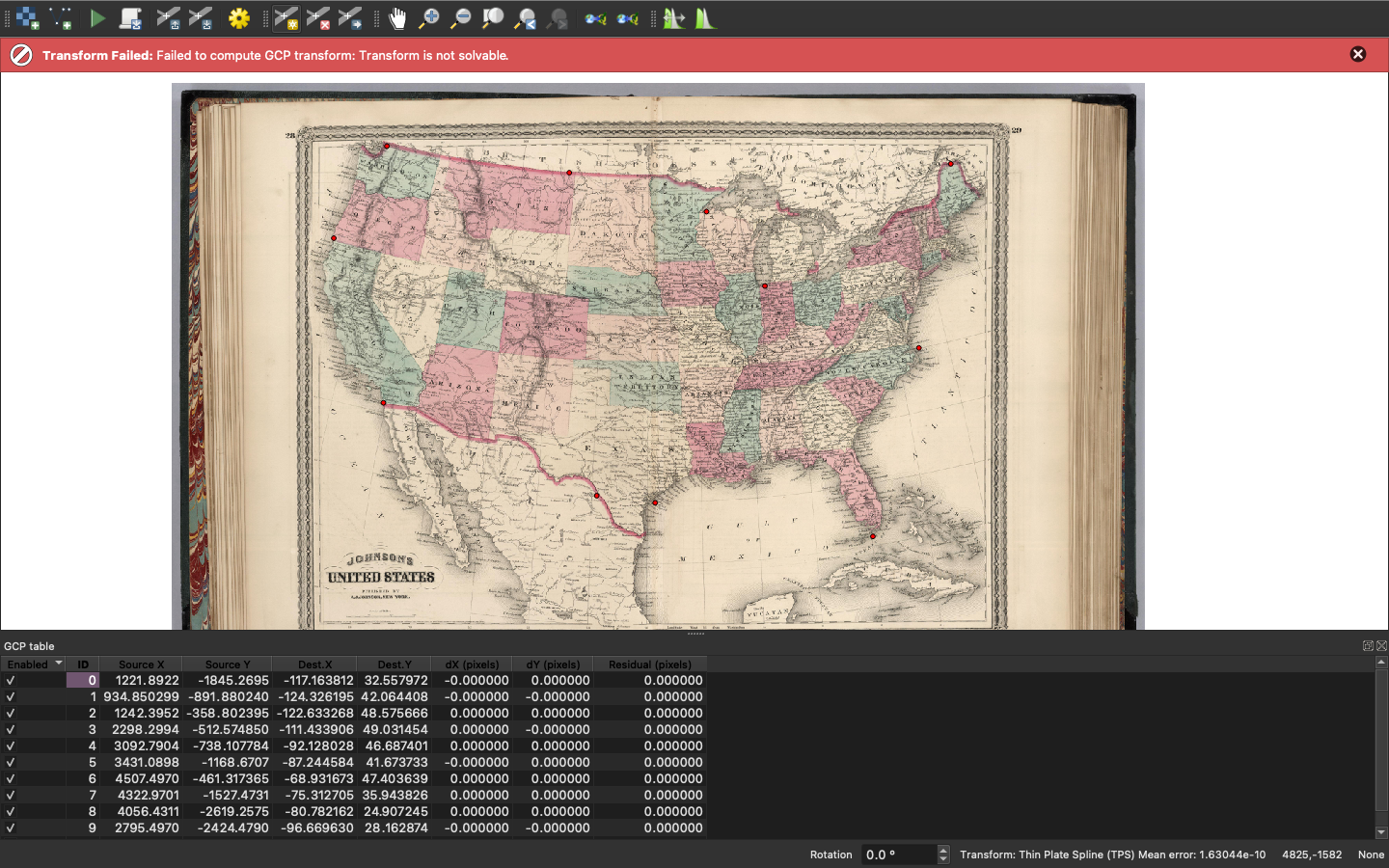Image resolution: width=1389 pixels, height=868 pixels.
Task: Open Transformation Settings via the yellow gear
Action: click(239, 18)
